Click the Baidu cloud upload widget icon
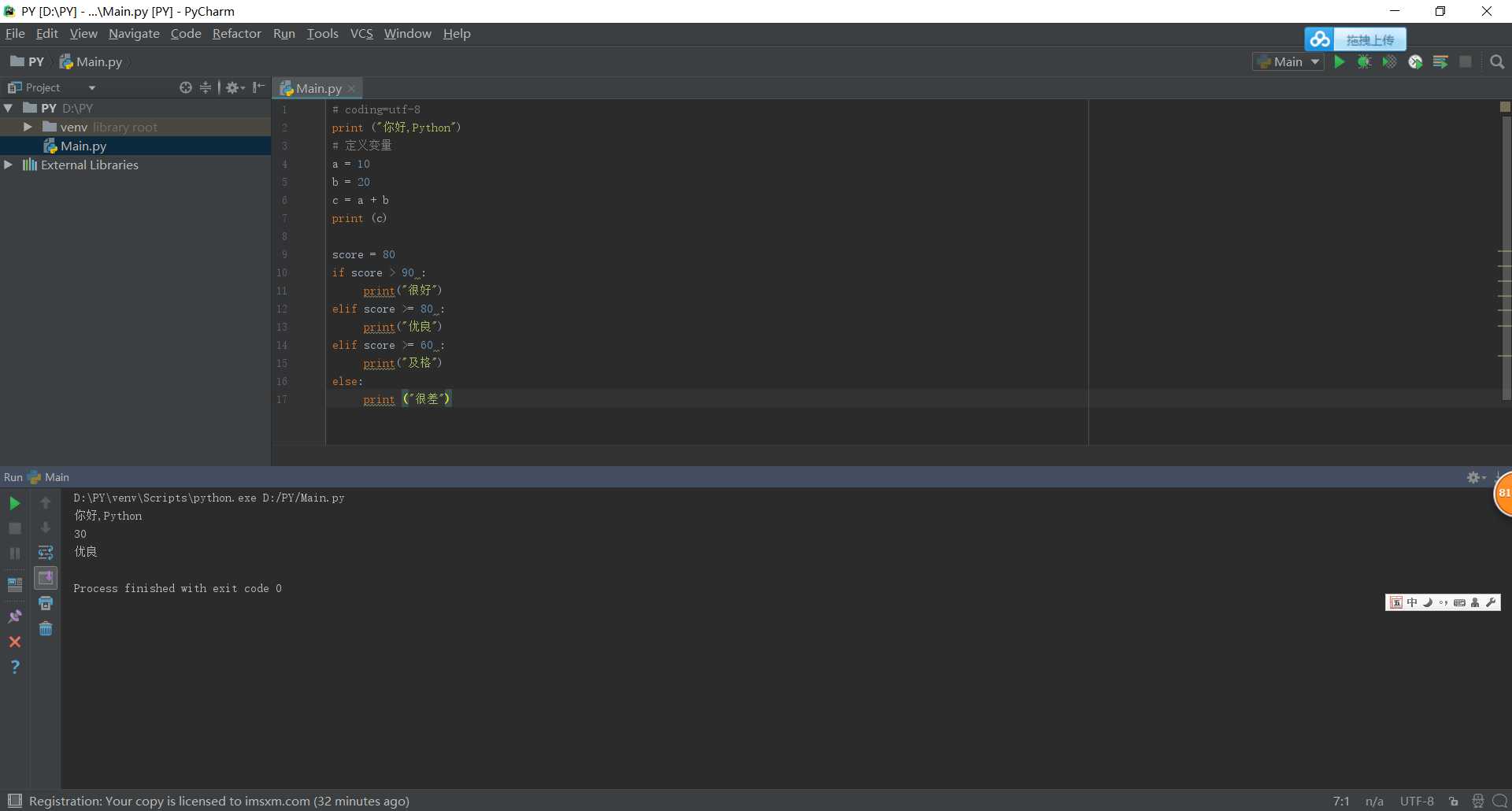Viewport: 1512px width, 811px height. pos(1320,39)
